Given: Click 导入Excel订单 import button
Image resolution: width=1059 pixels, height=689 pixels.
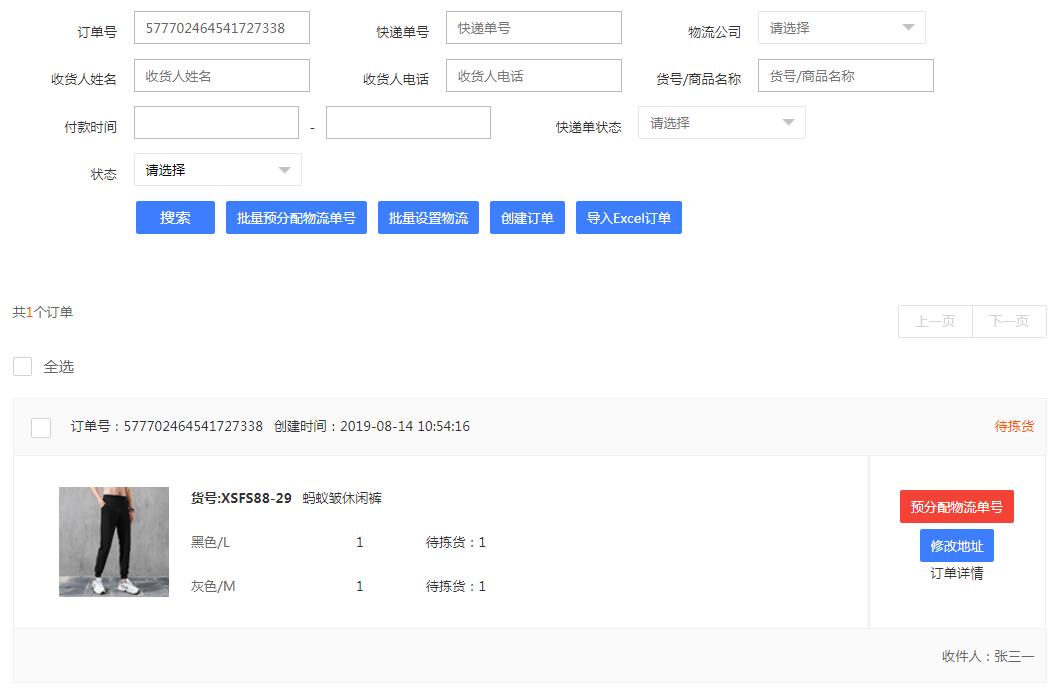Looking at the screenshot, I should click(x=628, y=217).
